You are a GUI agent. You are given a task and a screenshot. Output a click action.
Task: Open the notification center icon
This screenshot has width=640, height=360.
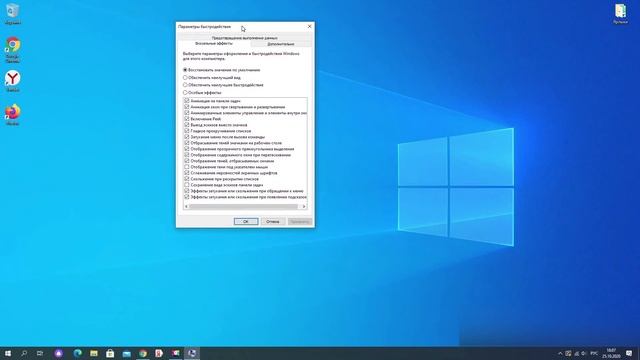(x=629, y=353)
